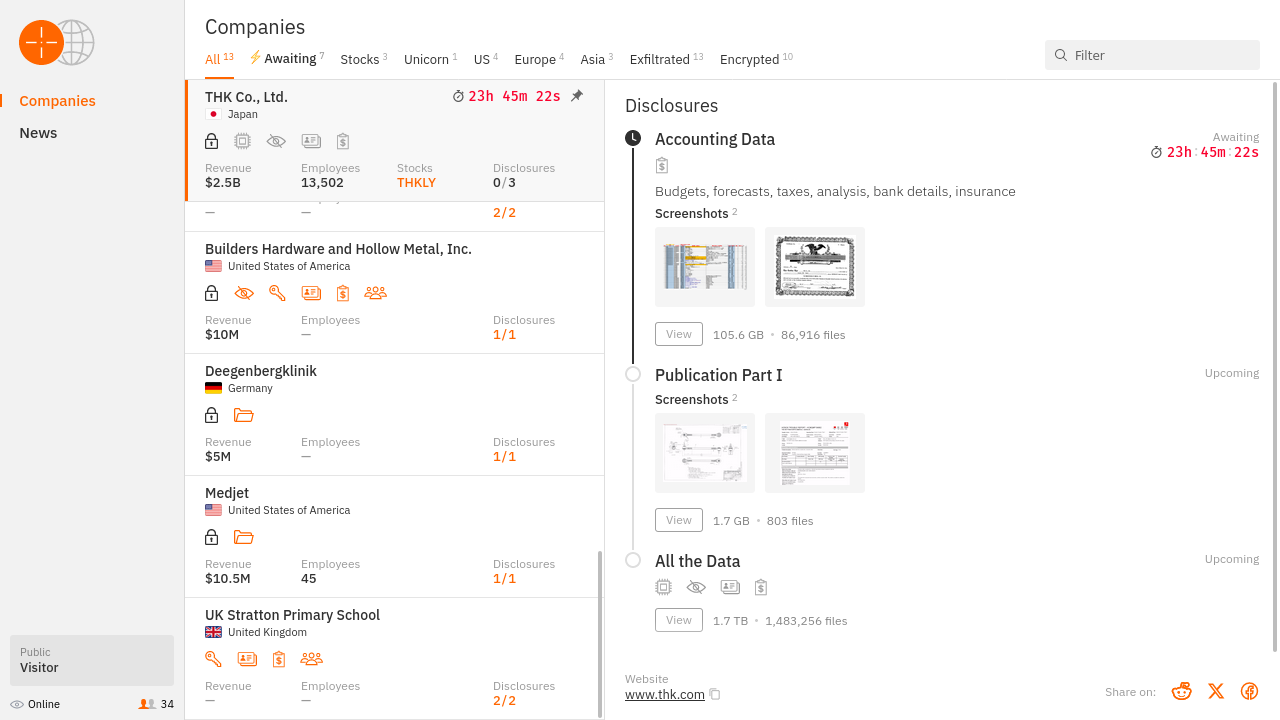
Task: Open Companies in the sidebar
Action: pos(58,101)
